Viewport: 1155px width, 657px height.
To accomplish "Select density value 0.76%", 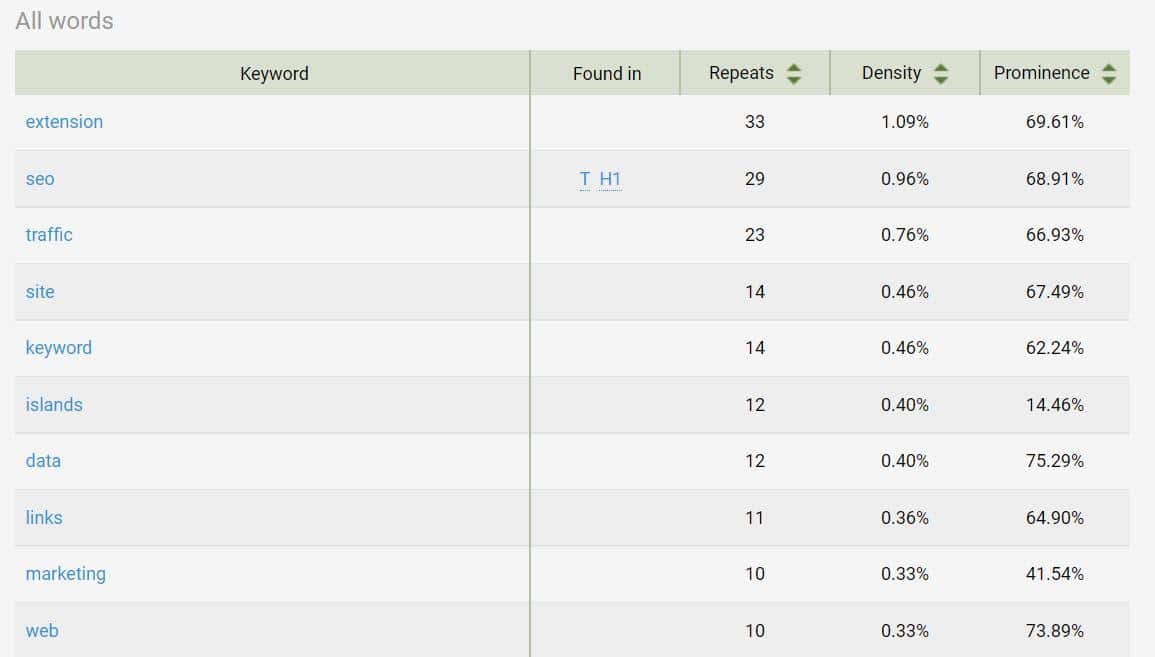I will coord(905,235).
